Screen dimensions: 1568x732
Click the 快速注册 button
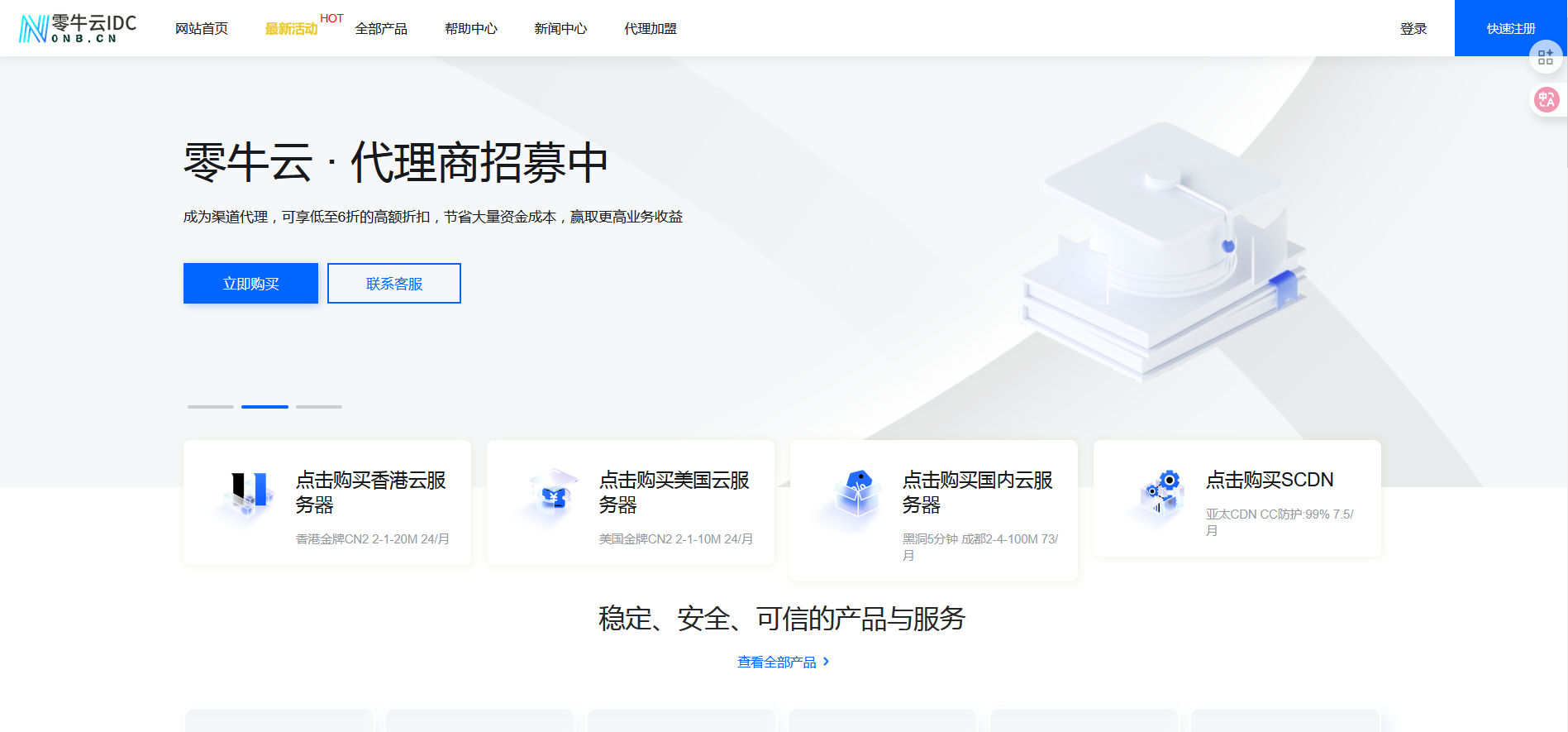1510,29
